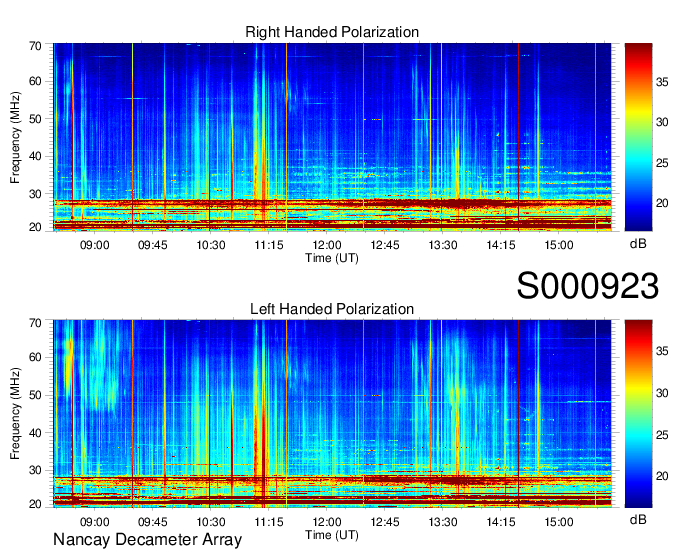Click the S000923 identifier label
The height and width of the screenshot is (552, 680).
(588, 286)
